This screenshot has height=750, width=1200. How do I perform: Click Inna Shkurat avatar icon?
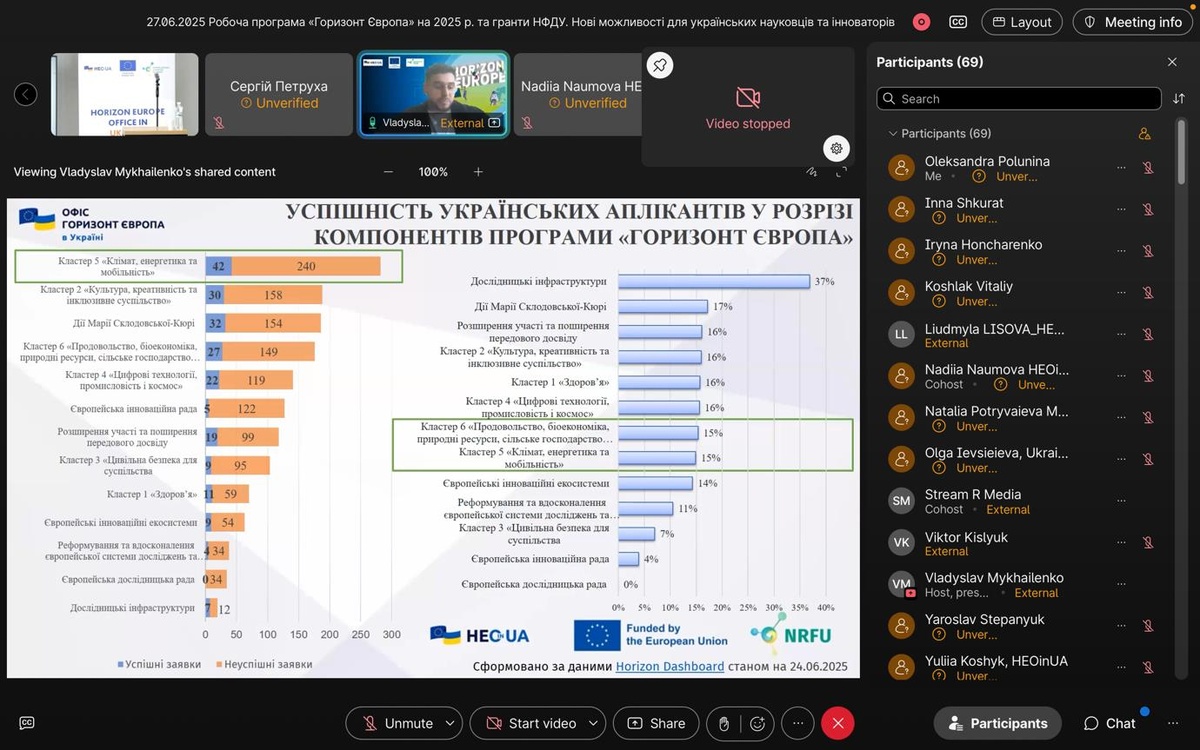tap(902, 210)
